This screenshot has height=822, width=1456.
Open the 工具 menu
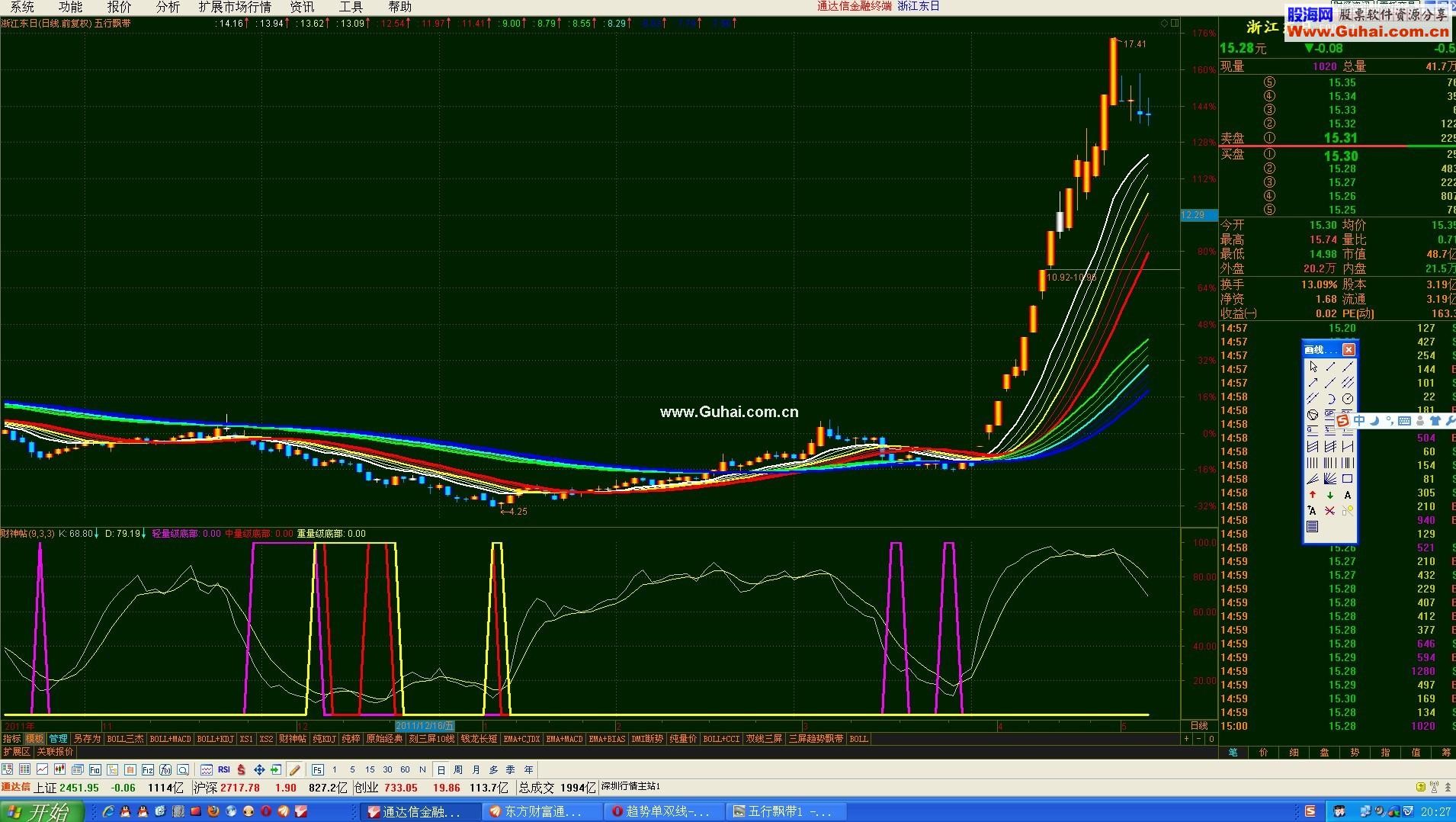click(351, 7)
